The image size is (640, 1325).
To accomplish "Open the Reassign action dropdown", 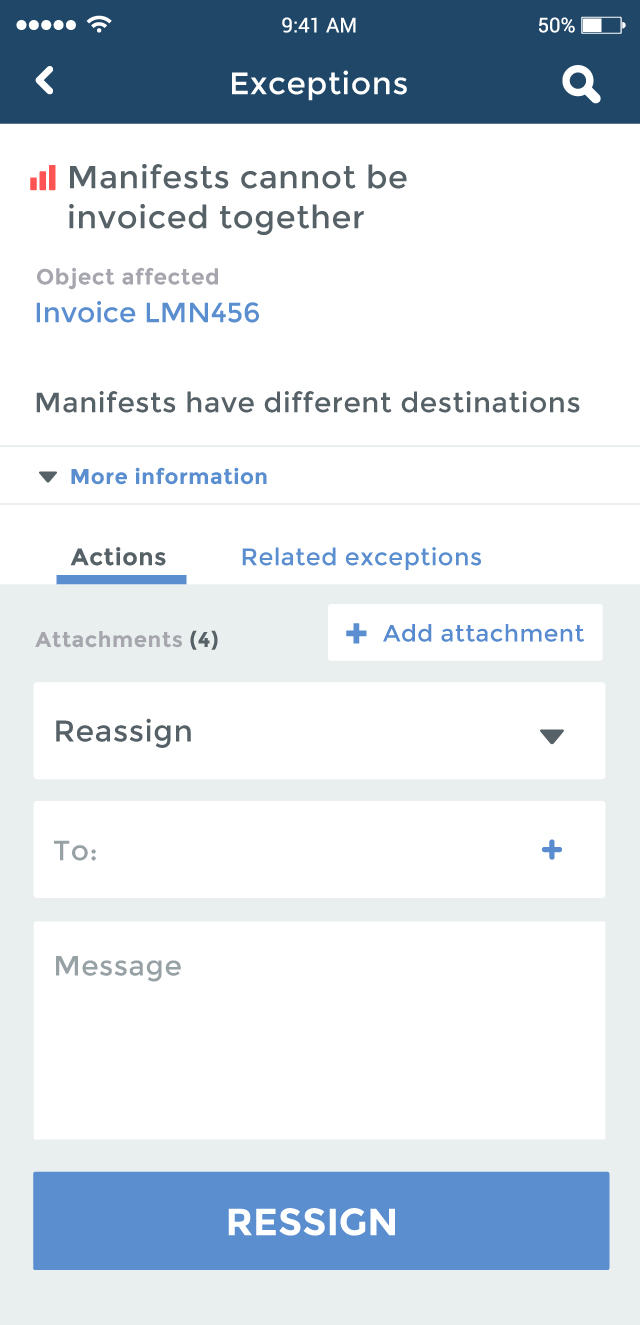I will click(319, 731).
